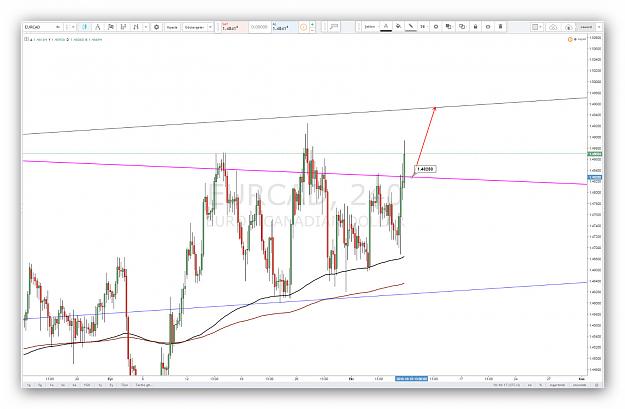Click the orange clock alert icon

(x=303, y=27)
